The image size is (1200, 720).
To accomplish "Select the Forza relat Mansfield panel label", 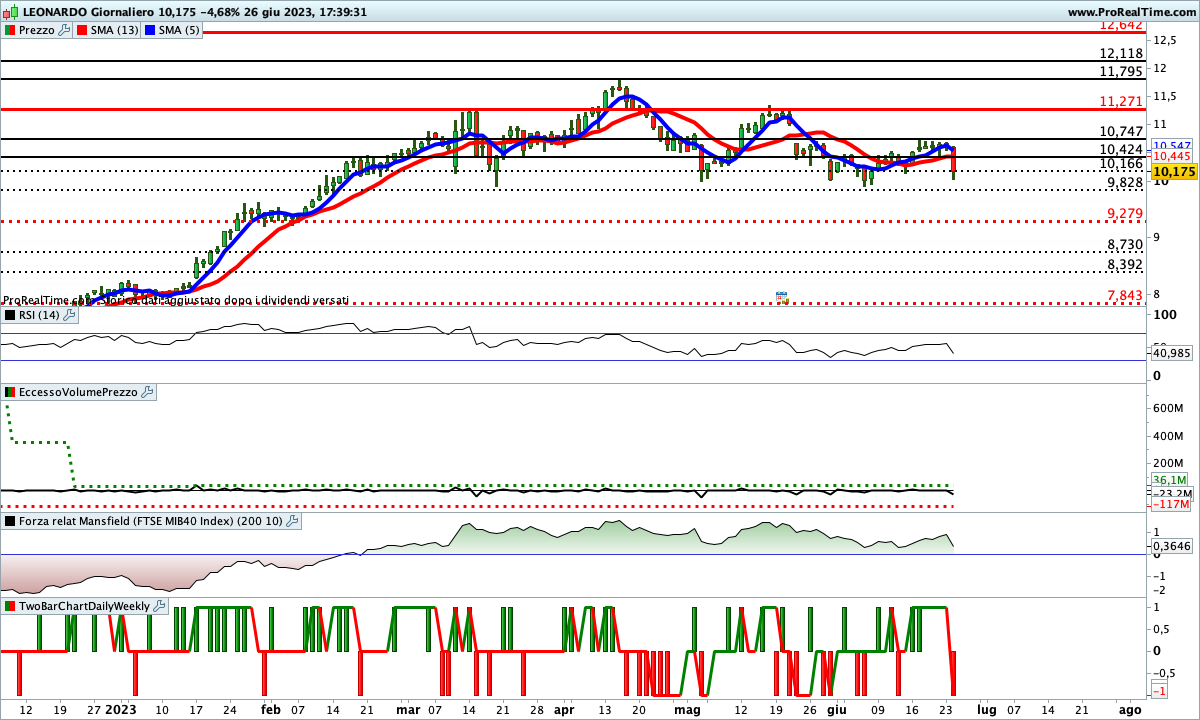I will pos(151,521).
